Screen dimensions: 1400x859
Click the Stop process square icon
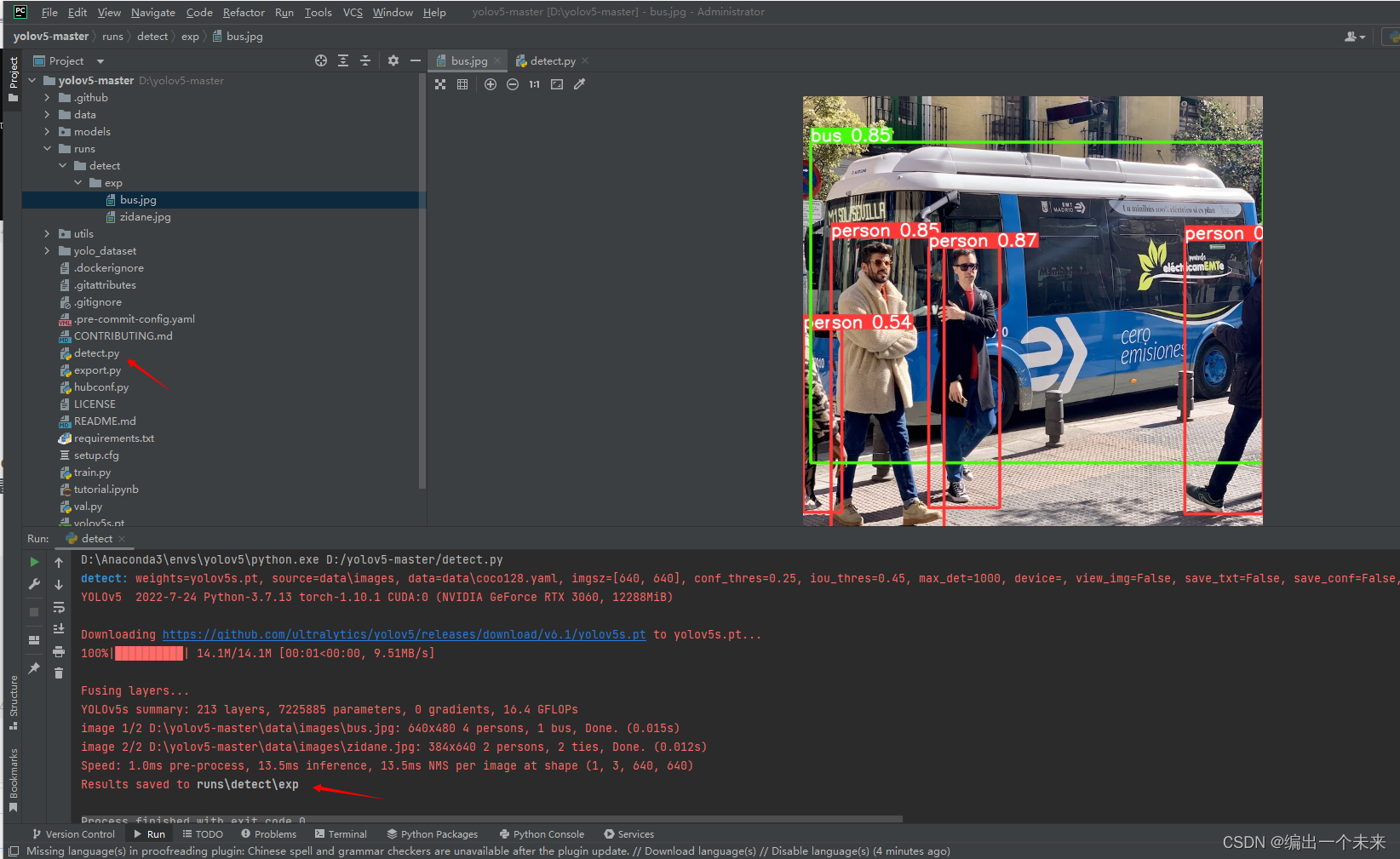[34, 612]
